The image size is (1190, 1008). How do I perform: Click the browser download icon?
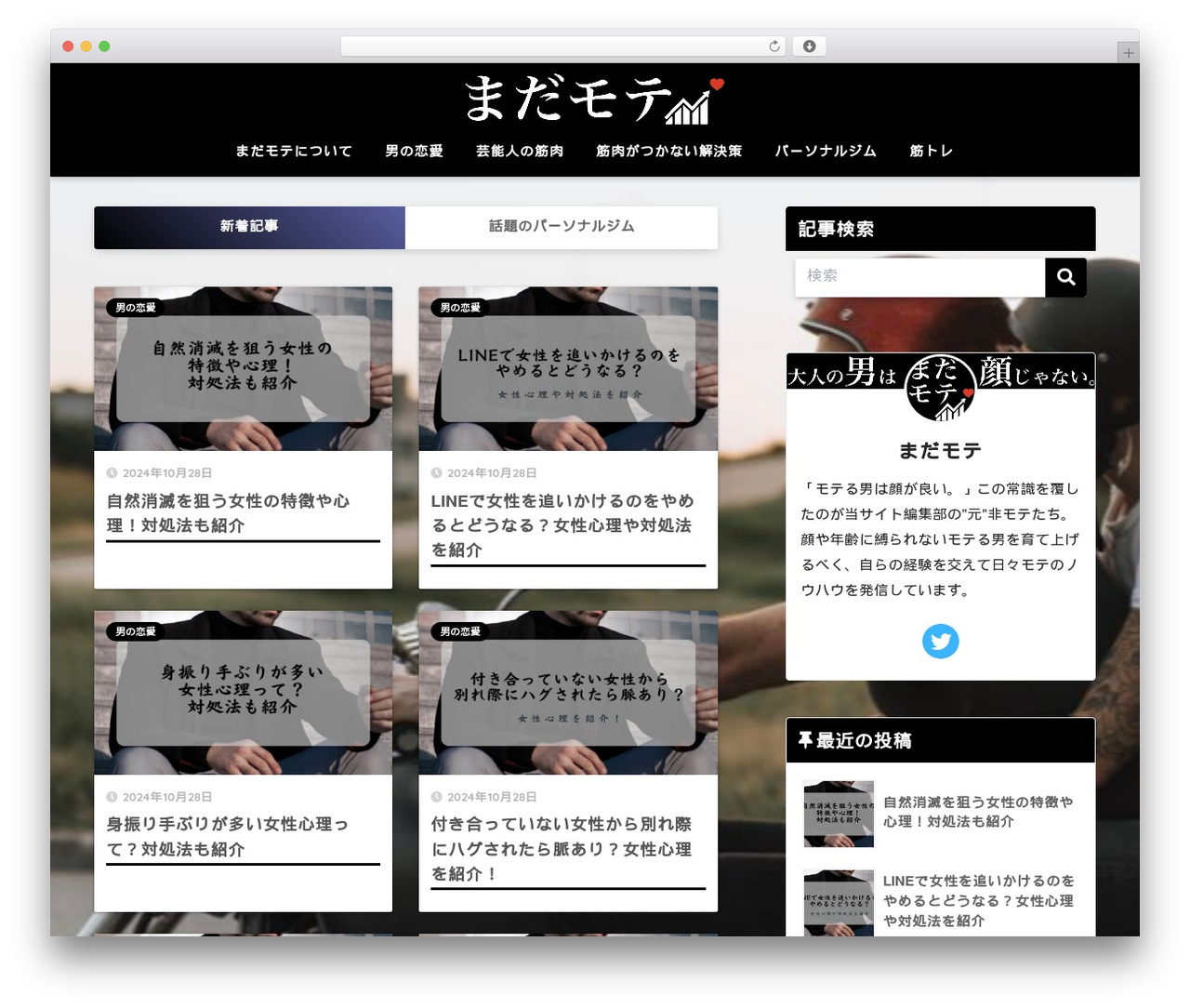809,46
